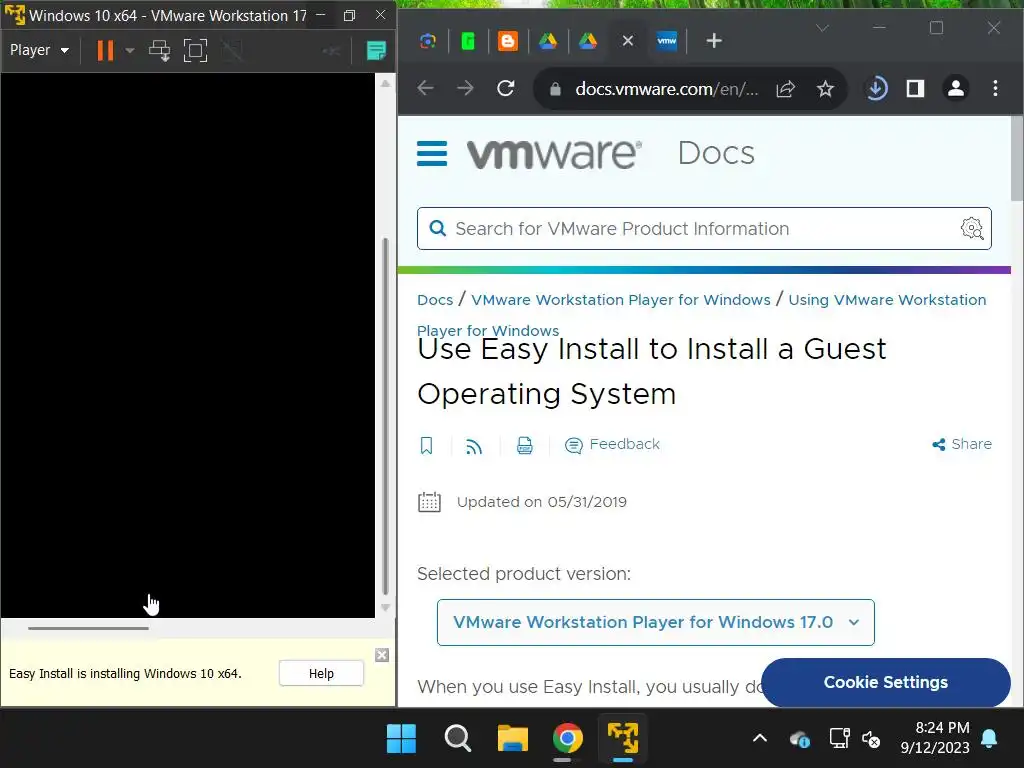Click the Chrome taskbar icon
This screenshot has width=1024, height=768.
(568, 739)
